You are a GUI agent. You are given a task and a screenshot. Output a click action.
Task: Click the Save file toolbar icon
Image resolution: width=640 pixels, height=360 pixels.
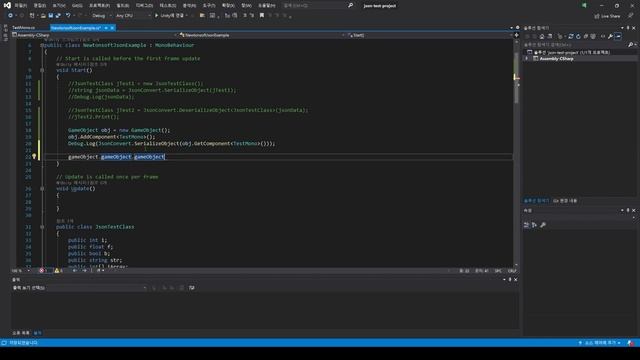coord(51,16)
